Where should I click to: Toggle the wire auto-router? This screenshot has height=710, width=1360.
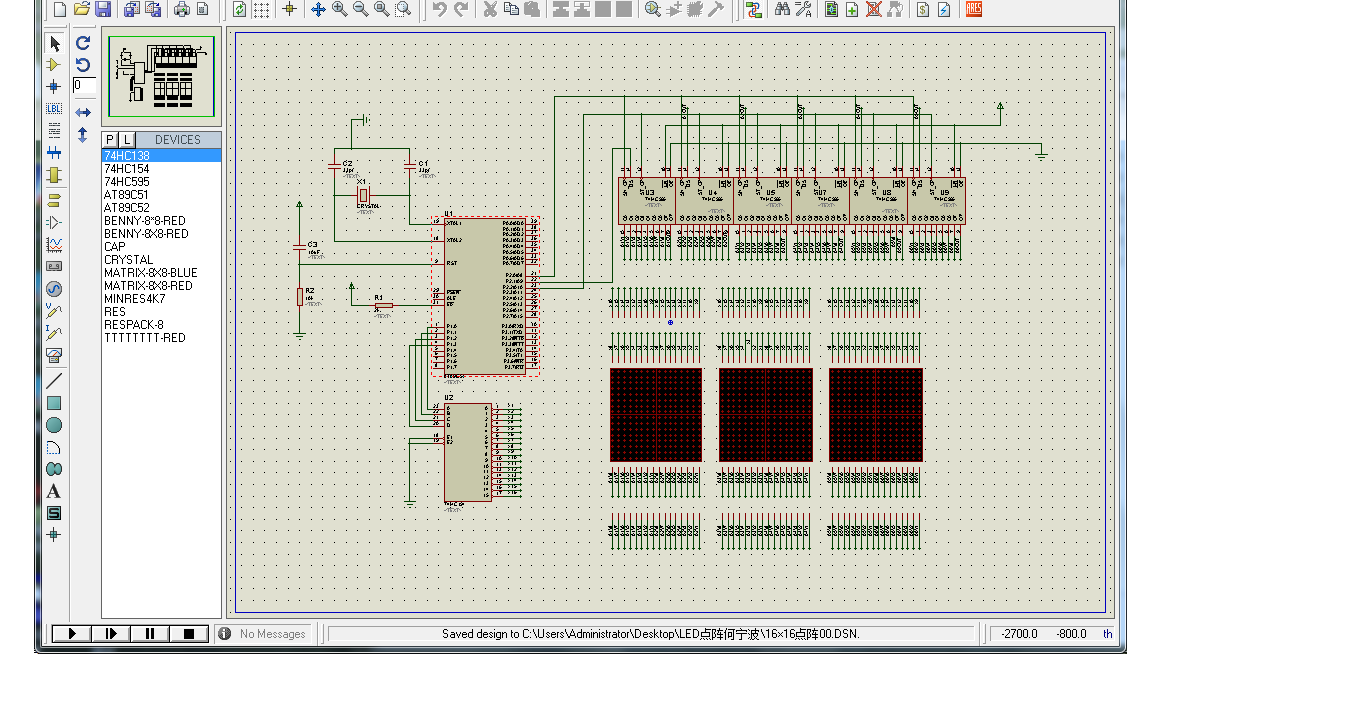(753, 9)
